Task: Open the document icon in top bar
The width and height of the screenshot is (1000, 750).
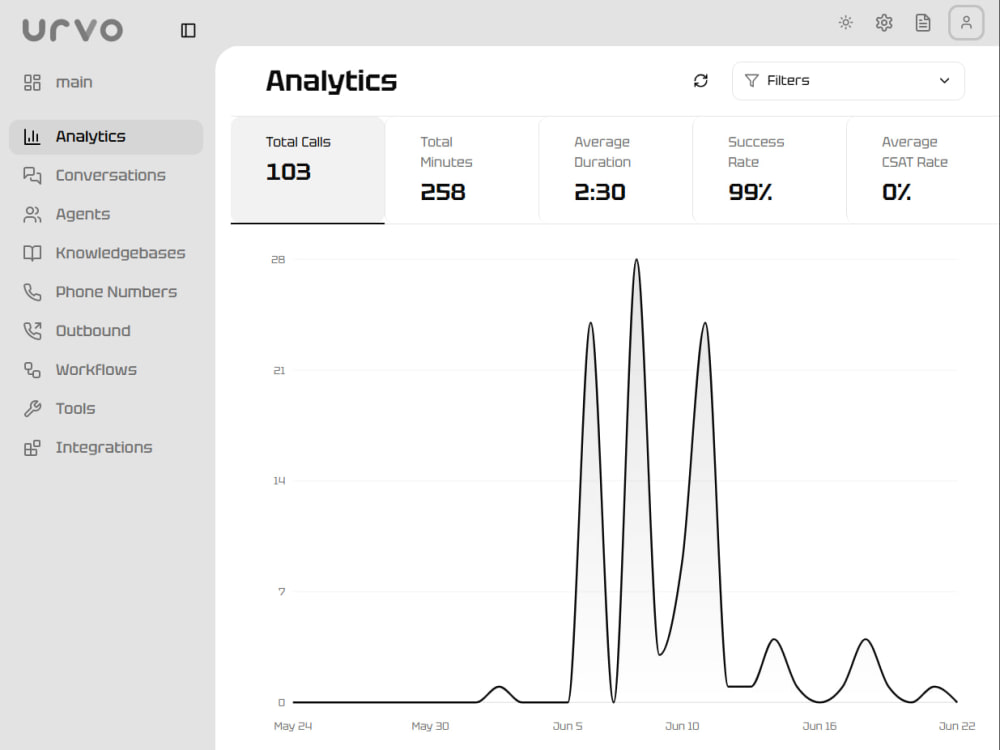Action: pos(923,23)
